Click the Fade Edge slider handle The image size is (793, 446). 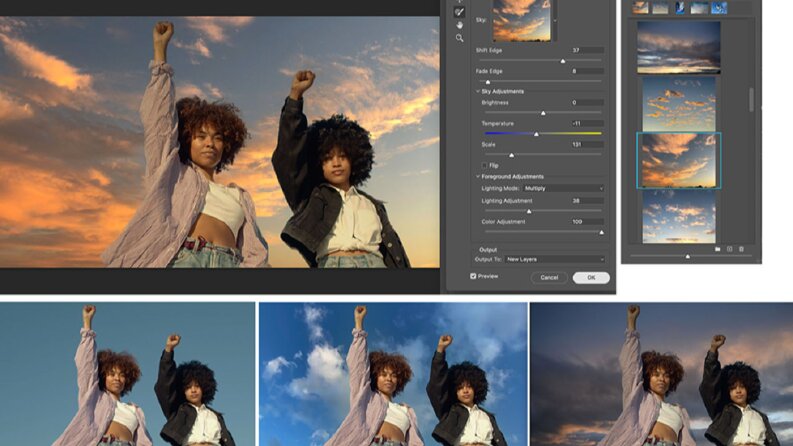pyautogui.click(x=488, y=82)
